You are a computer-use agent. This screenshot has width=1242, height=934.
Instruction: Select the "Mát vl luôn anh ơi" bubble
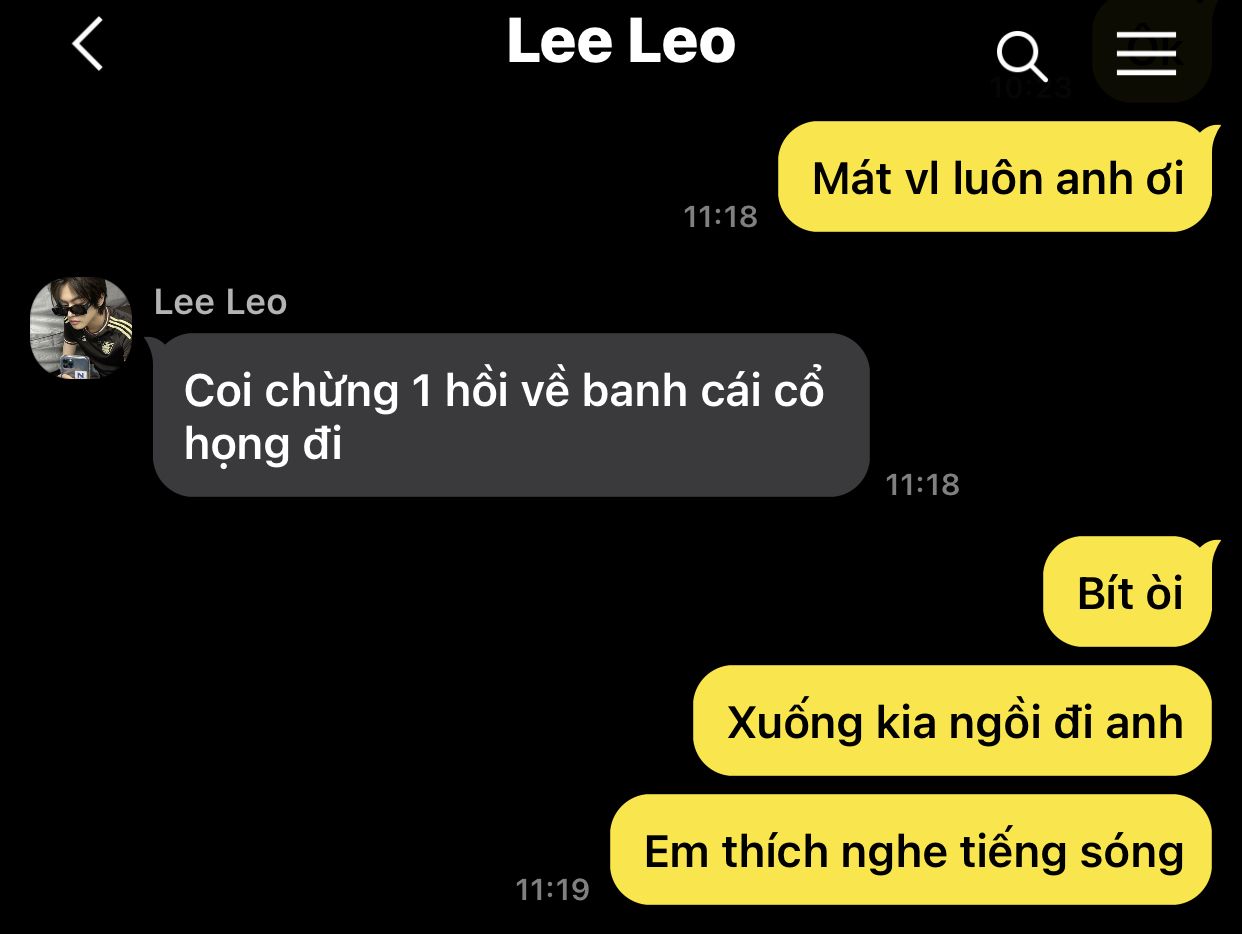996,178
